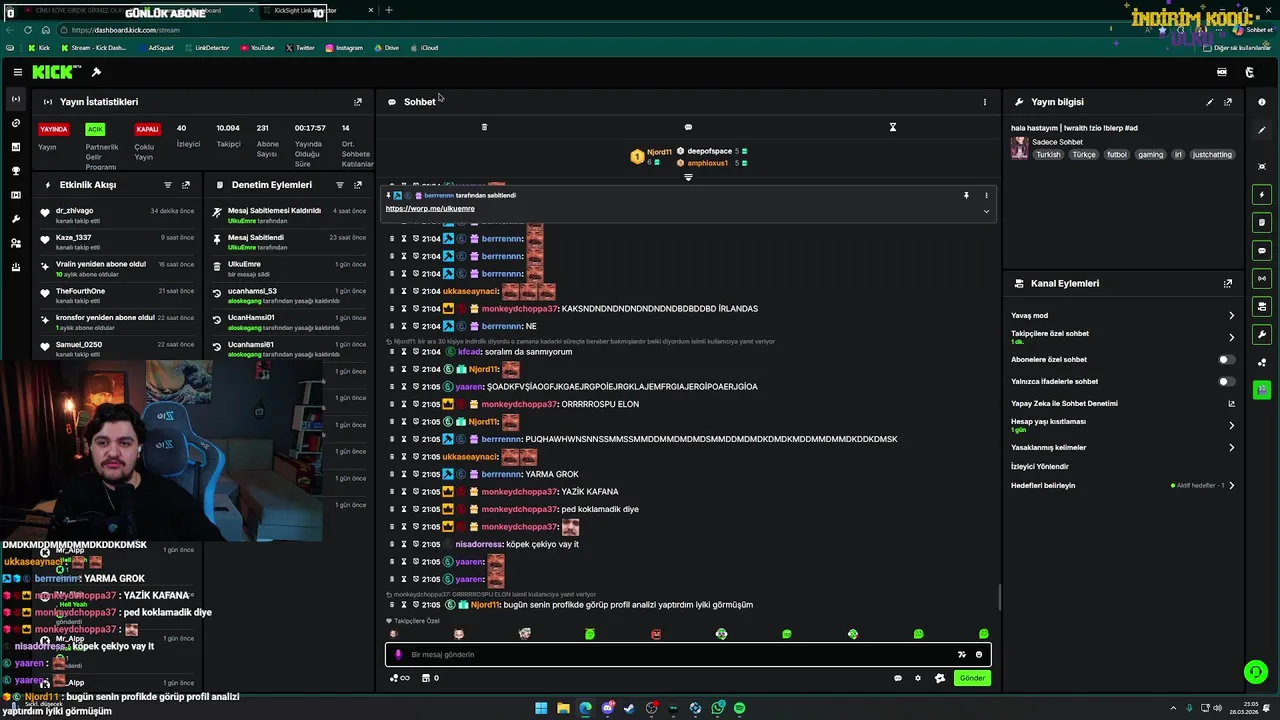Toggle audit log widget in right sidebar

point(1262,223)
